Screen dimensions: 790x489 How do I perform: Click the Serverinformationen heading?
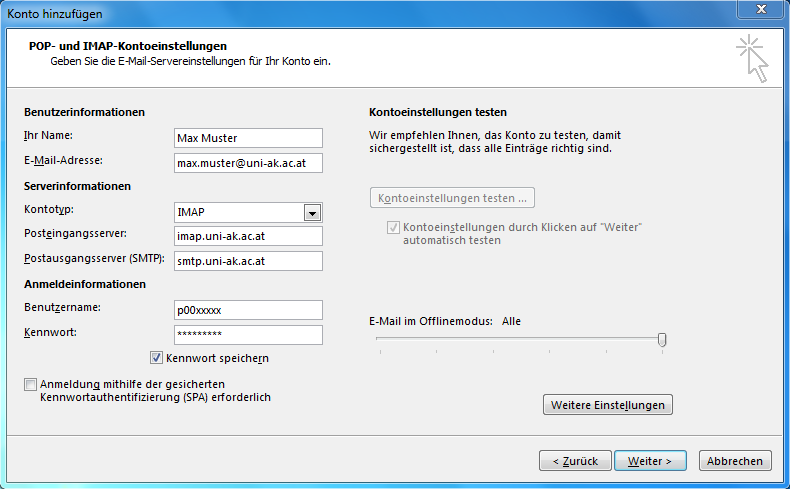coord(77,186)
